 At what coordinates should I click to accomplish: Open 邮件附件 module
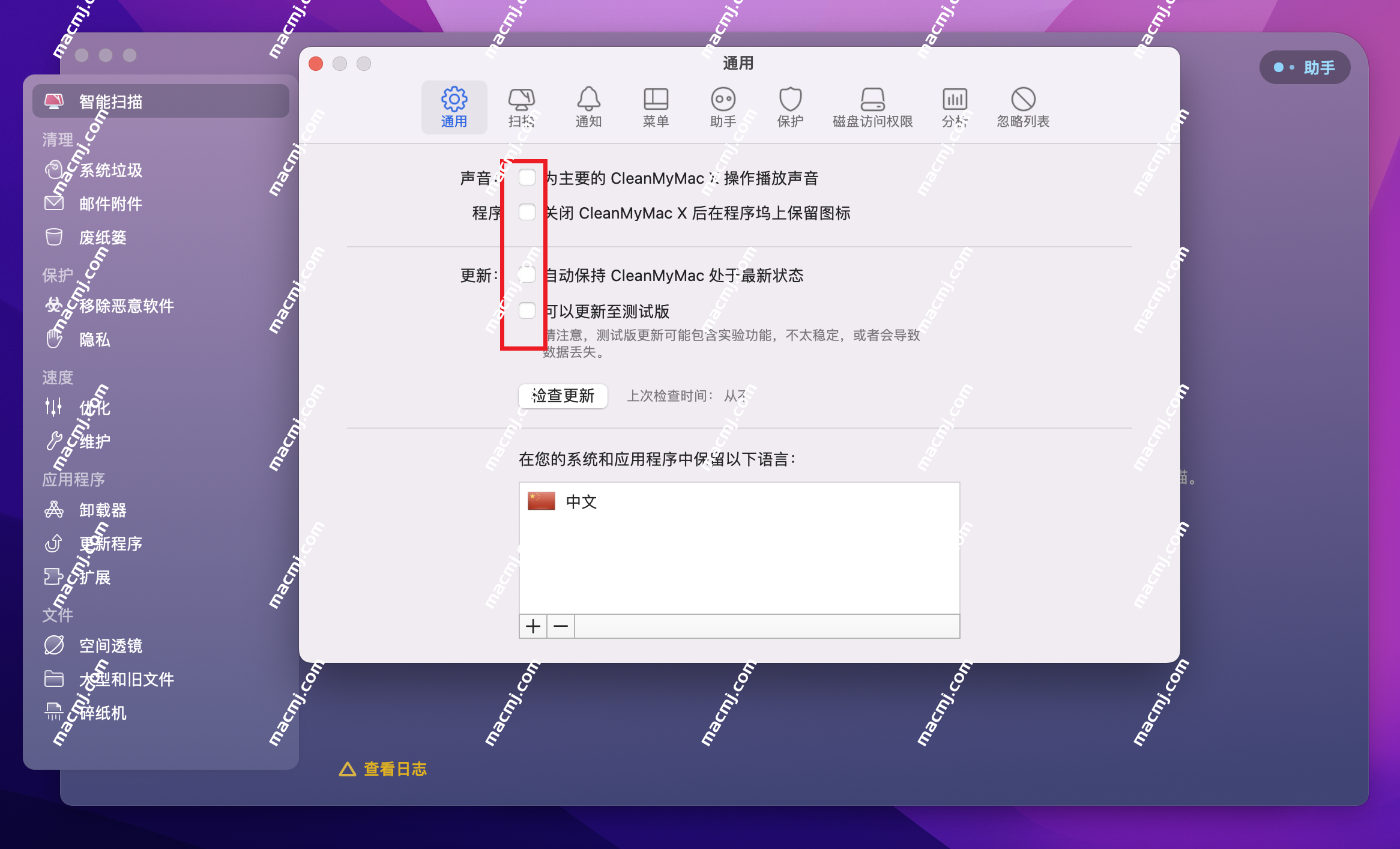[x=161, y=204]
